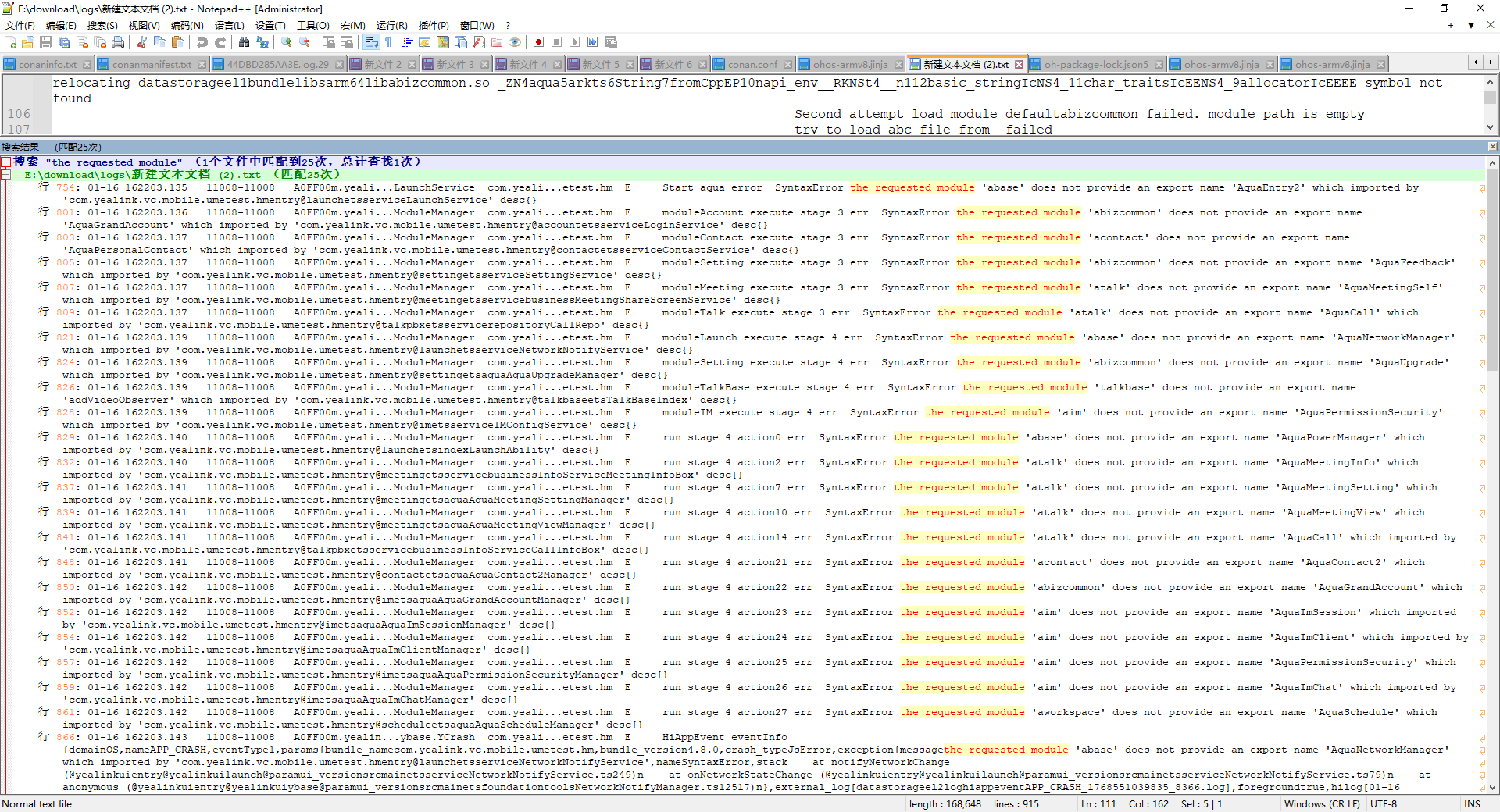
Task: Toggle Word Wrap in the toolbar
Action: [x=371, y=42]
